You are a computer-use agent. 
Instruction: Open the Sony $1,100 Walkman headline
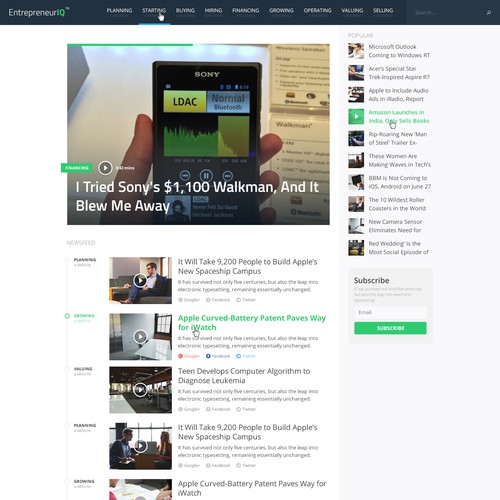click(x=197, y=196)
